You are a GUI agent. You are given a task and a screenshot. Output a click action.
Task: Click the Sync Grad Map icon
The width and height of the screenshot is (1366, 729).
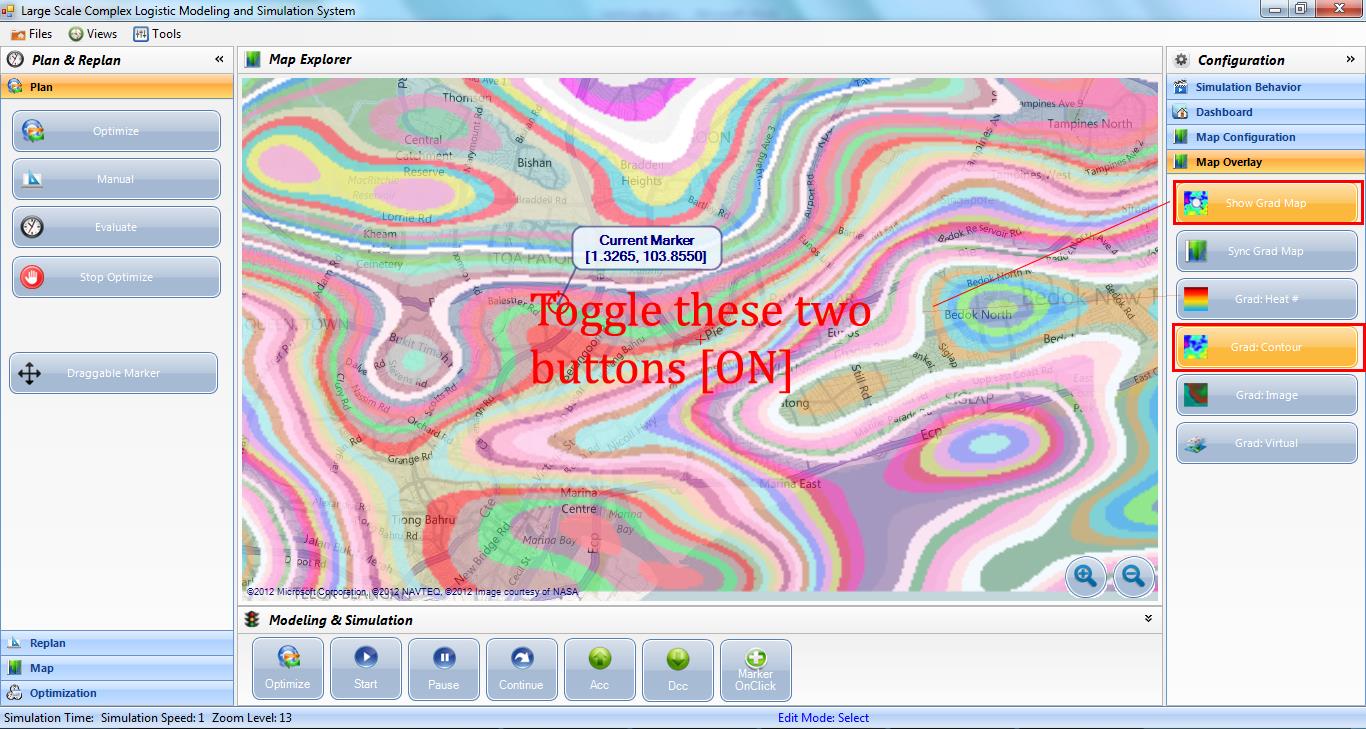[1266, 251]
